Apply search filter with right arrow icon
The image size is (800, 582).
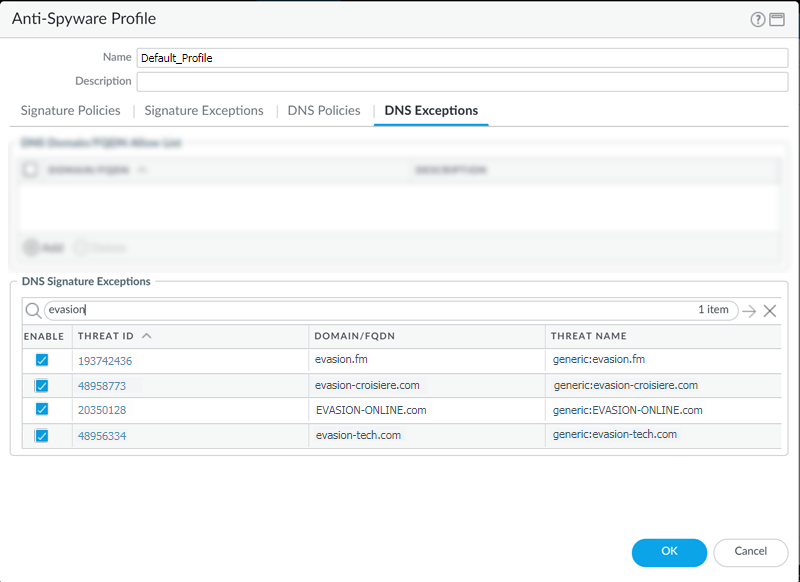pyautogui.click(x=749, y=311)
